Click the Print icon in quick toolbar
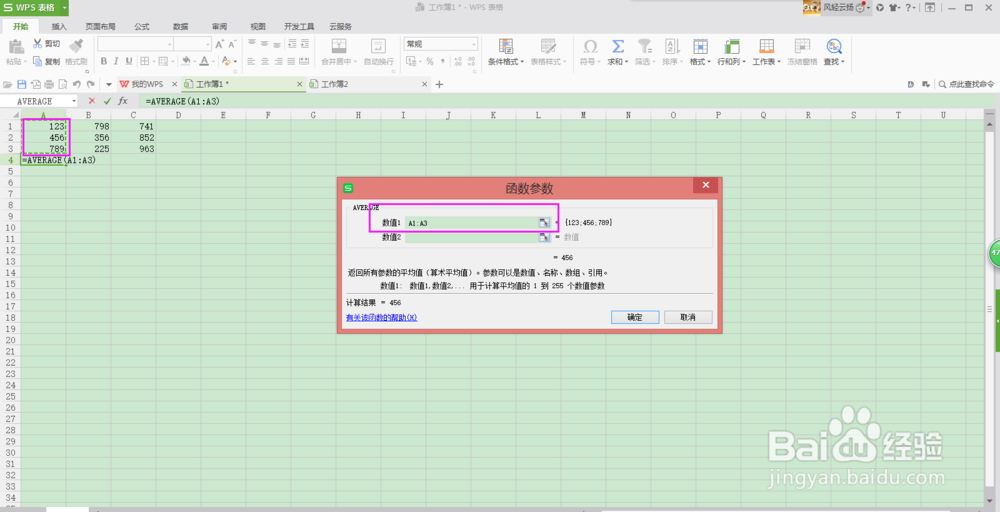1000x512 pixels. point(49,84)
